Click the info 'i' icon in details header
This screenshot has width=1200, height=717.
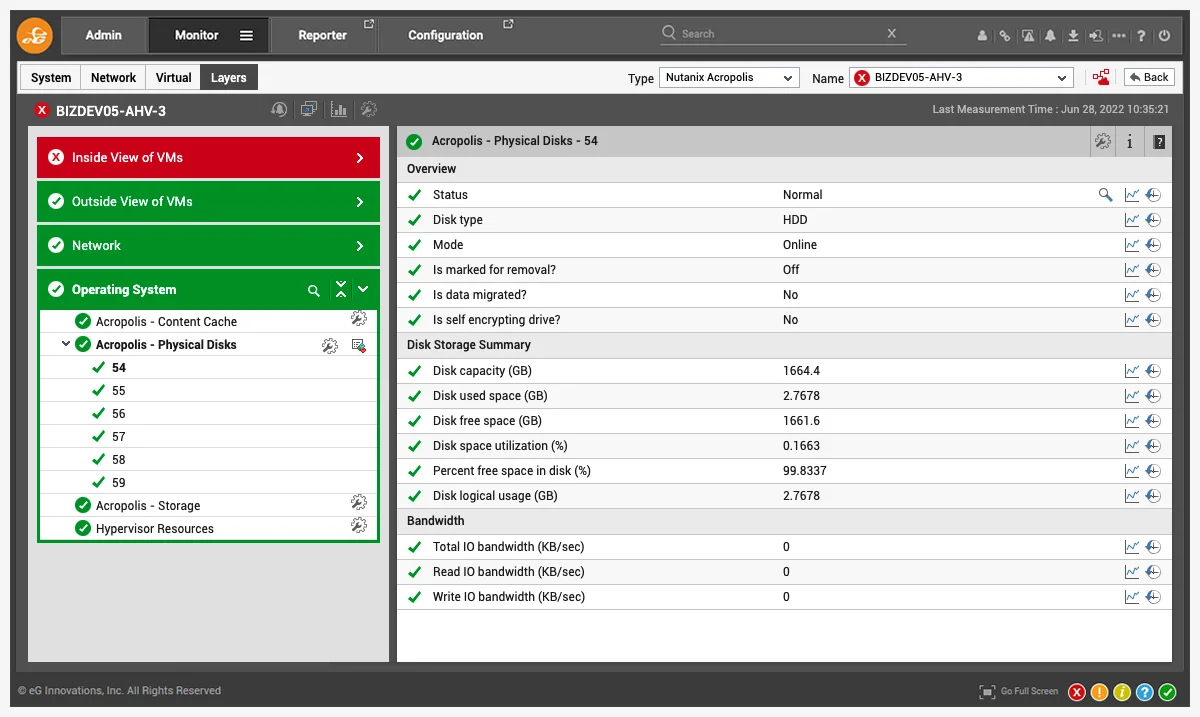(1130, 142)
